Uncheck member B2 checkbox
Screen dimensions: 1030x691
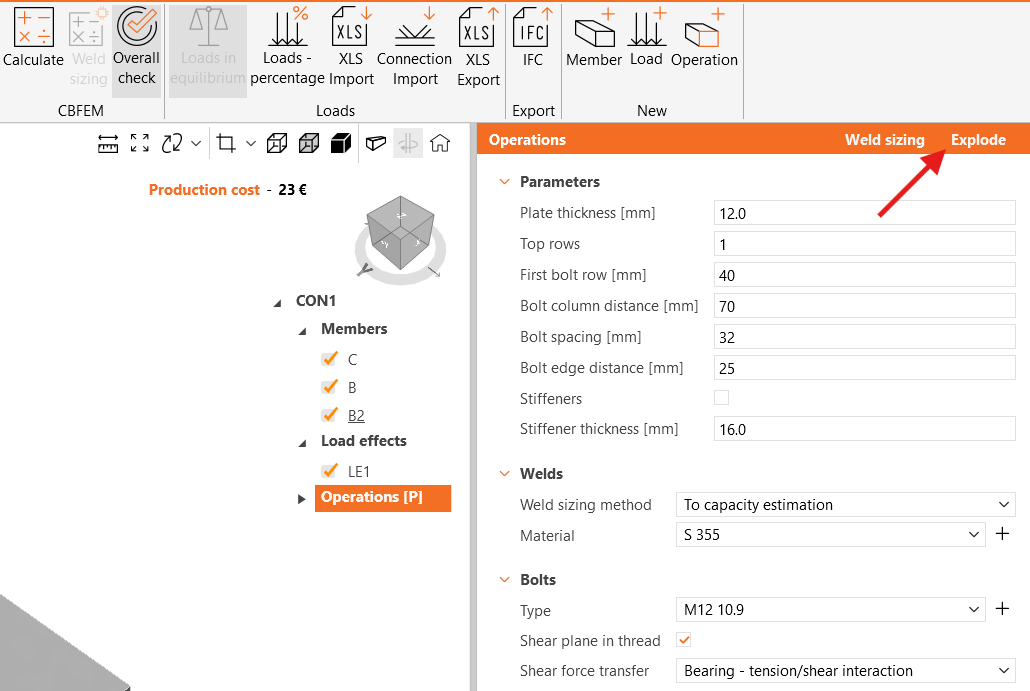pyautogui.click(x=328, y=415)
